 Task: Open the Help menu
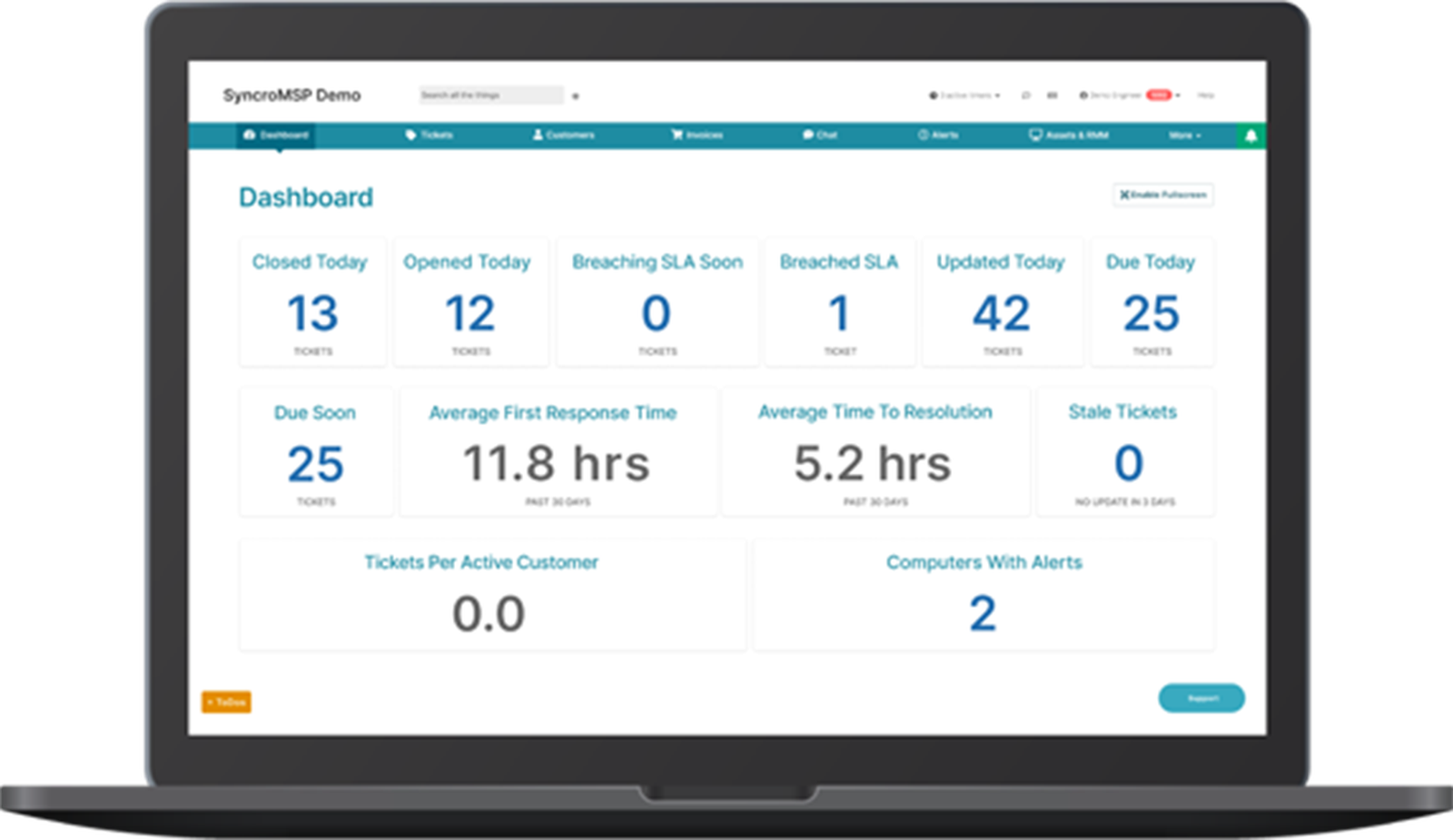coord(1205,94)
